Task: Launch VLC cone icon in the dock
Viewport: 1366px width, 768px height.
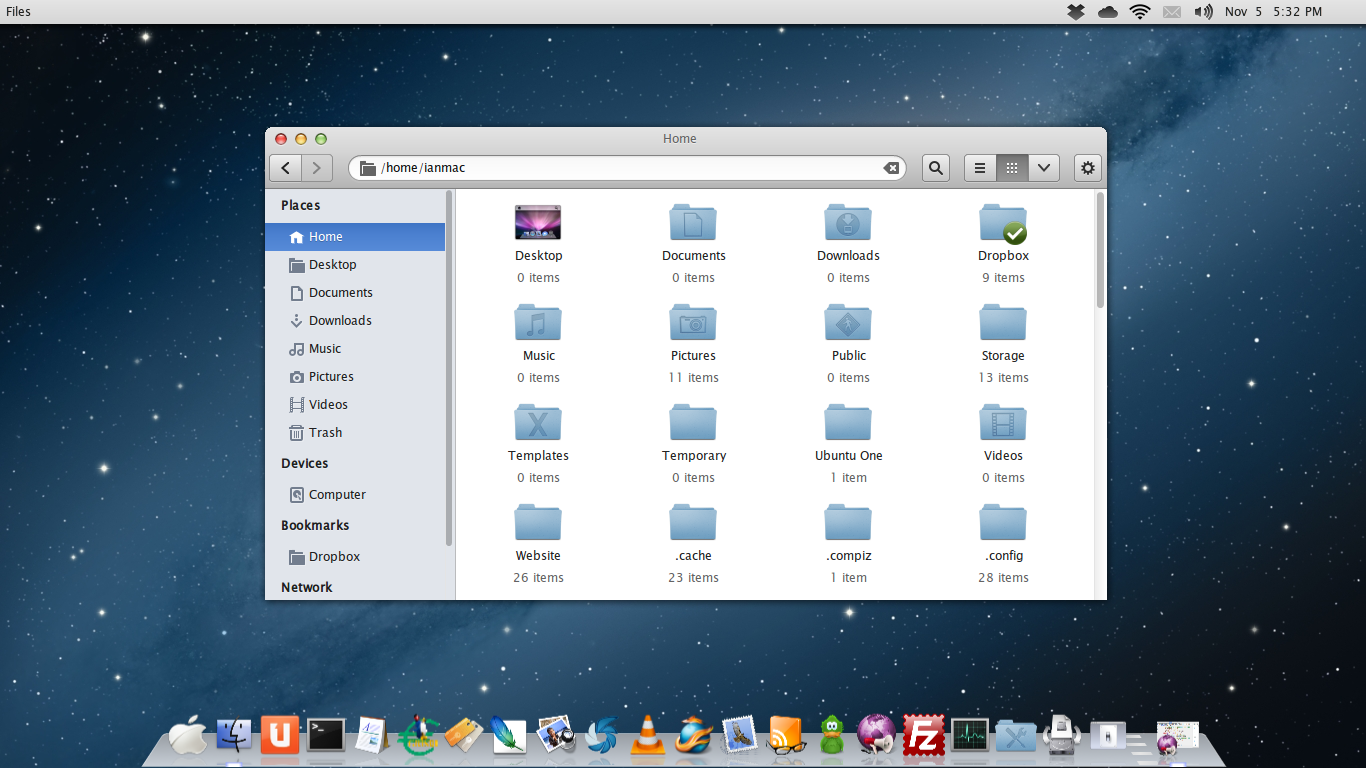Action: [x=648, y=737]
